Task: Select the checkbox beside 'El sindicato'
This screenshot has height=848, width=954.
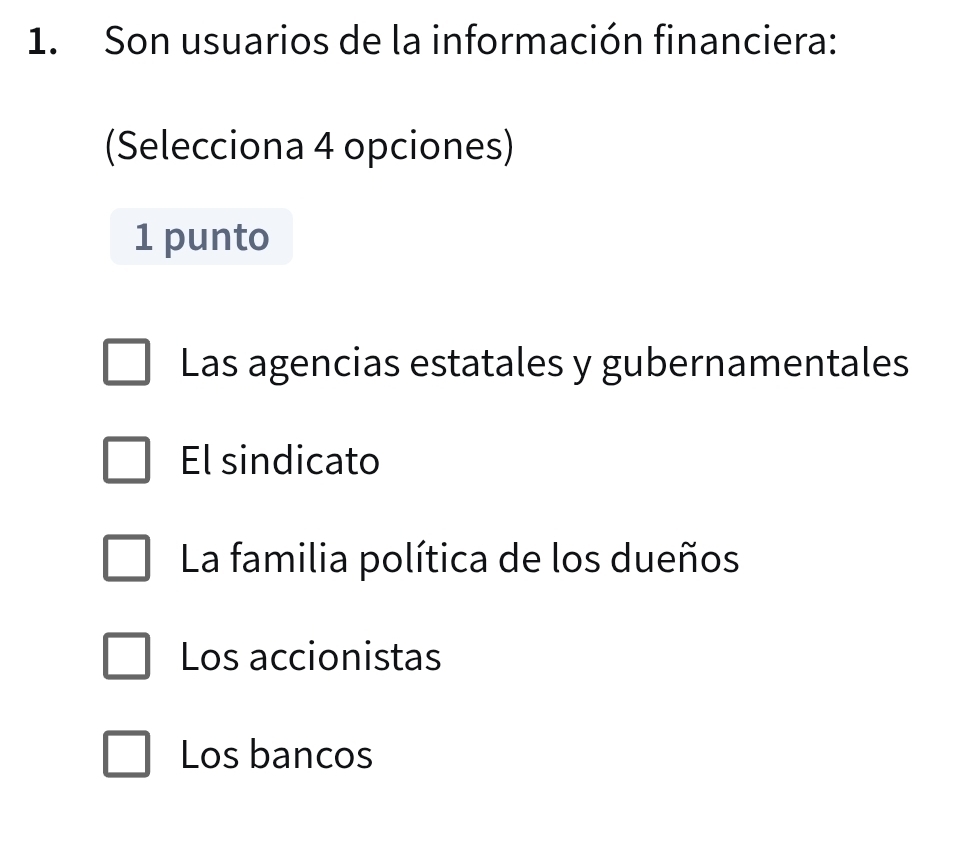Action: [127, 461]
